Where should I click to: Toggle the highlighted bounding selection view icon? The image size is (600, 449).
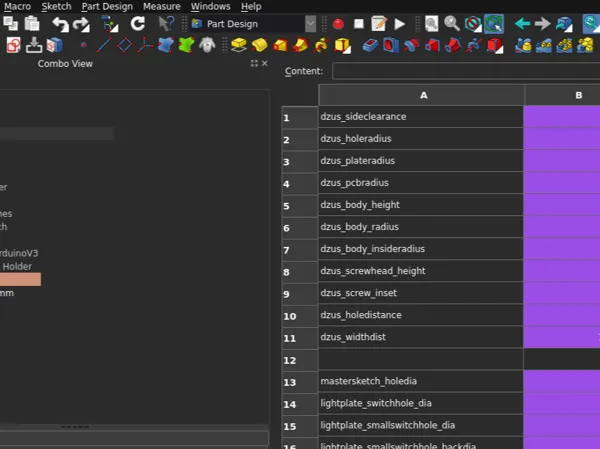(x=494, y=24)
